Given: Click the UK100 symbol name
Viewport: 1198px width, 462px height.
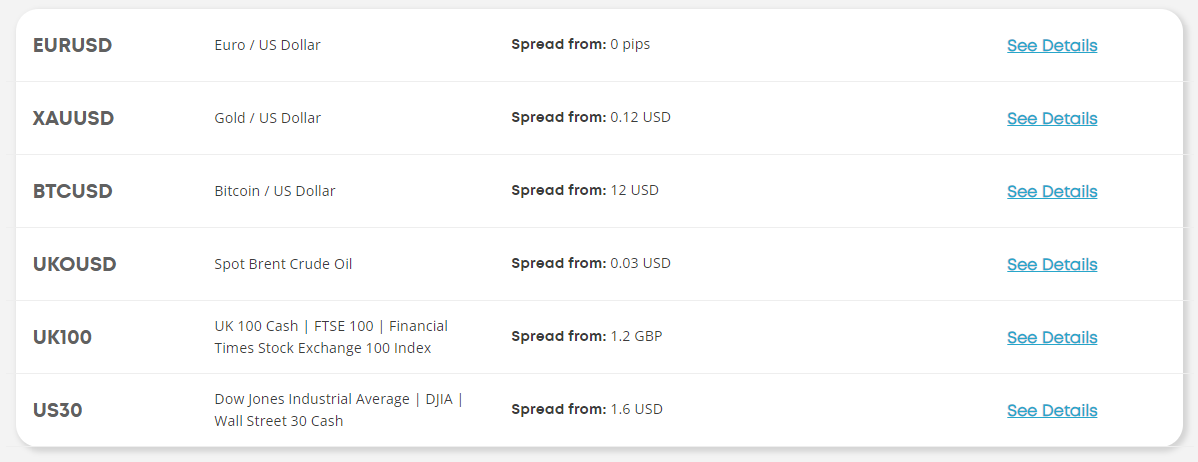Looking at the screenshot, I should [x=62, y=337].
